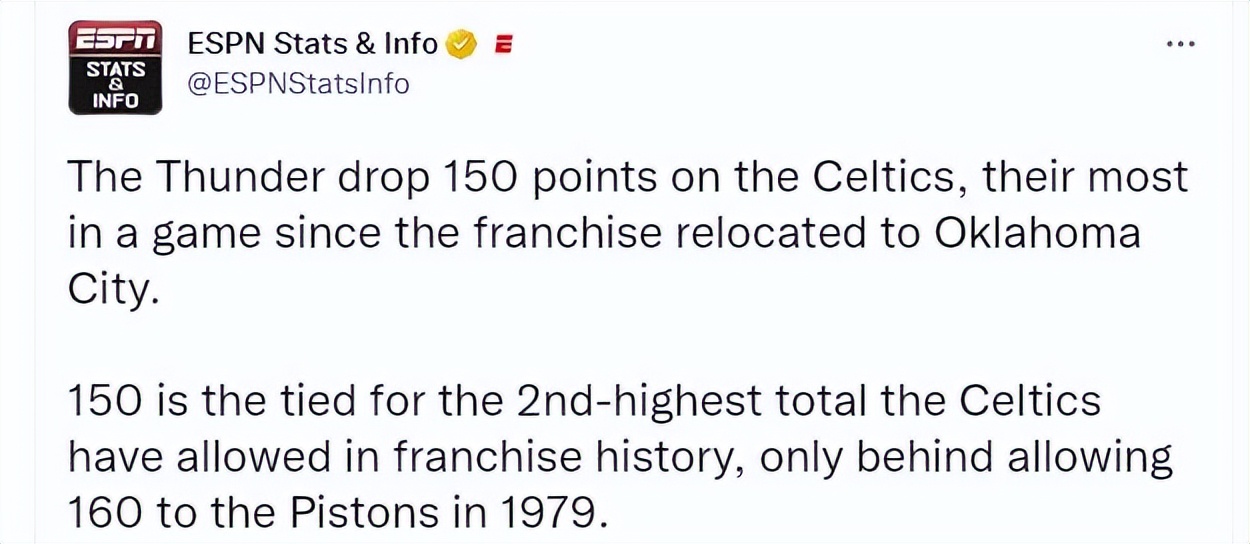Click the number "160" in the tweet

106,512
